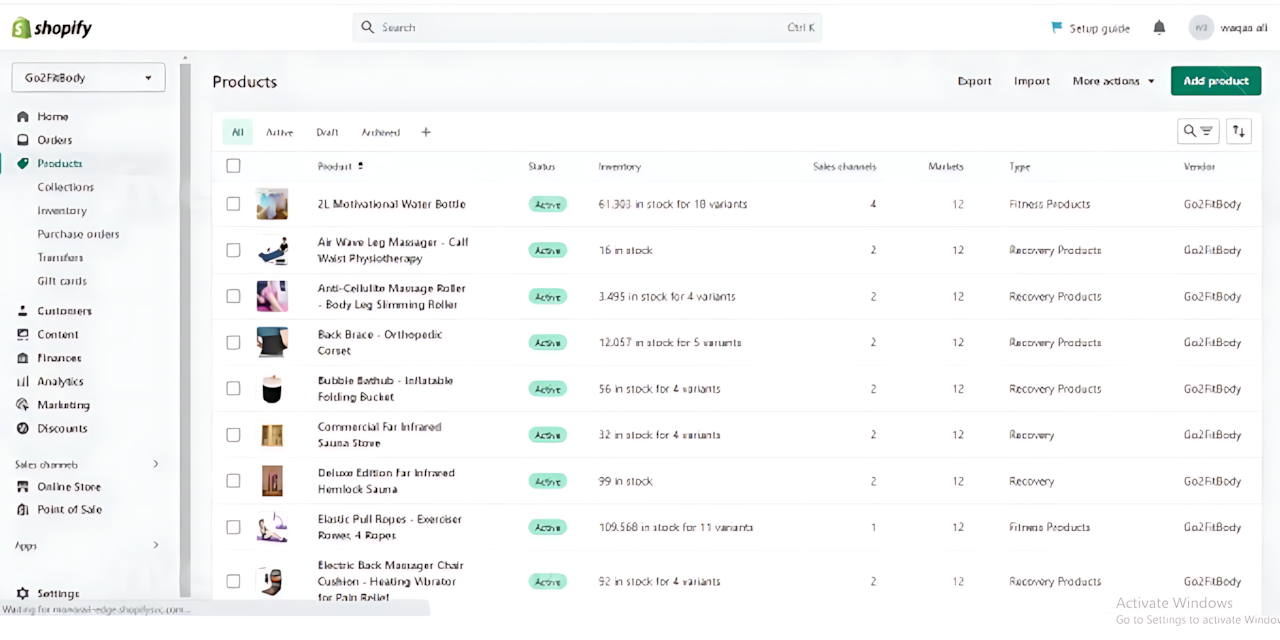Expand the More actions dropdown
Screen dimensions: 1280x640
pos(1113,81)
